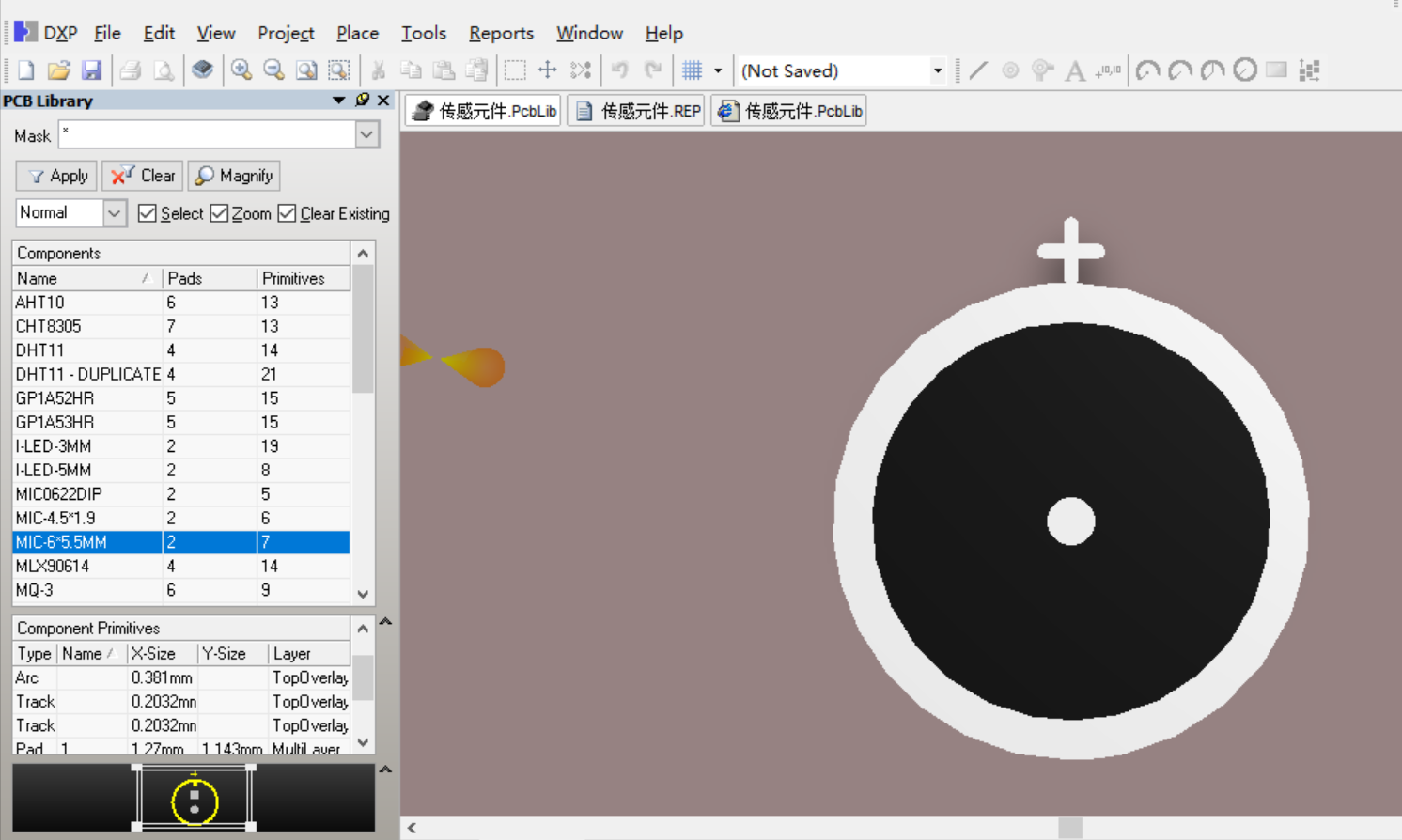Viewport: 1402px width, 840px height.
Task: Sort components by Pads column header
Action: point(210,278)
